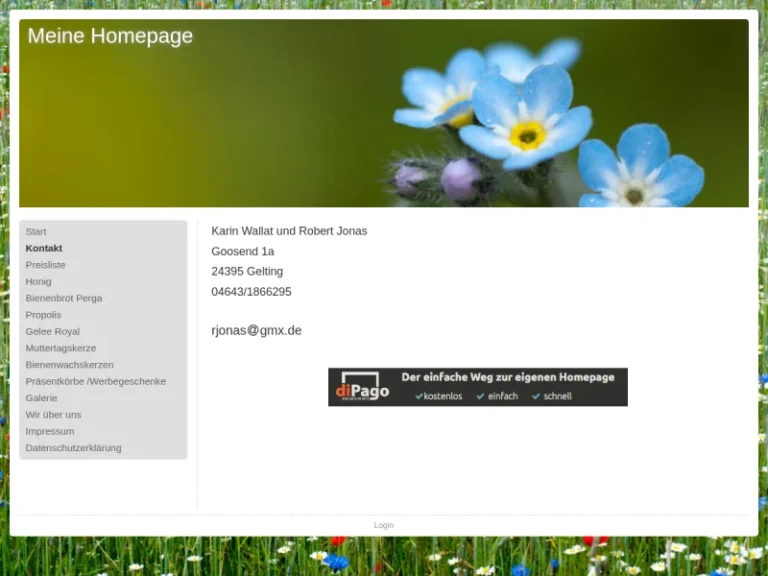
Task: Open the Galerie page
Action: point(42,398)
